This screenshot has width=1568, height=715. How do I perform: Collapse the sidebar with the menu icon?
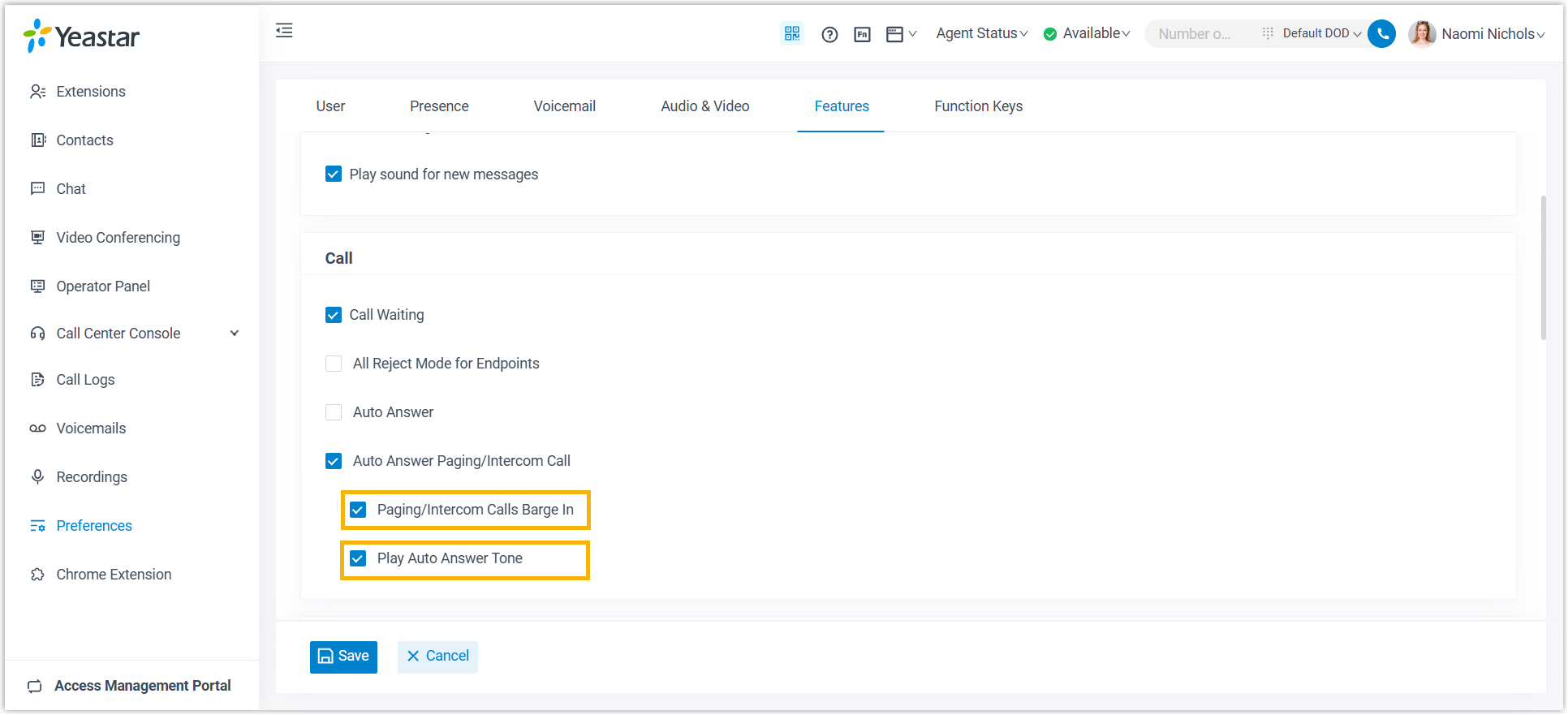[x=284, y=31]
